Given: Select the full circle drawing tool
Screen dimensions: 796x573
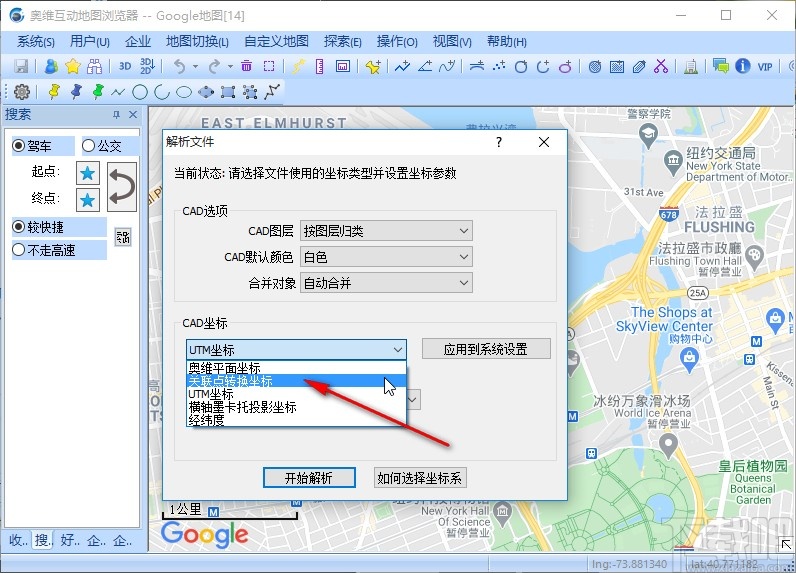Looking at the screenshot, I should click(x=140, y=92).
